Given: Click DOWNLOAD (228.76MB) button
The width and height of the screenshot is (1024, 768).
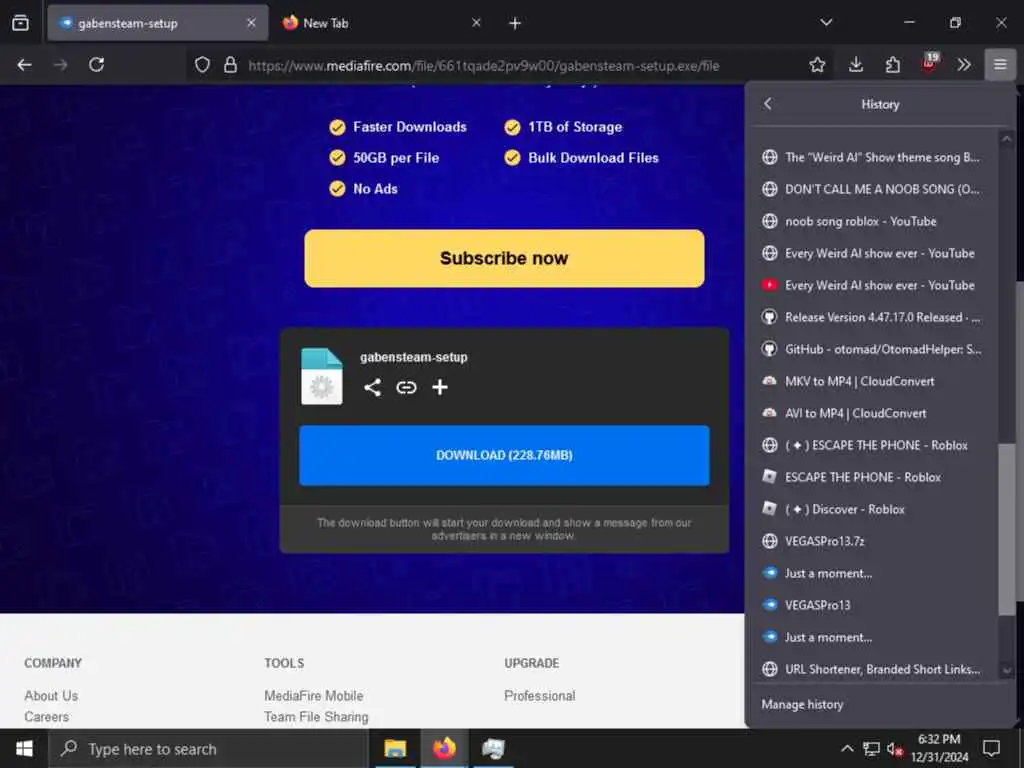Looking at the screenshot, I should (504, 455).
